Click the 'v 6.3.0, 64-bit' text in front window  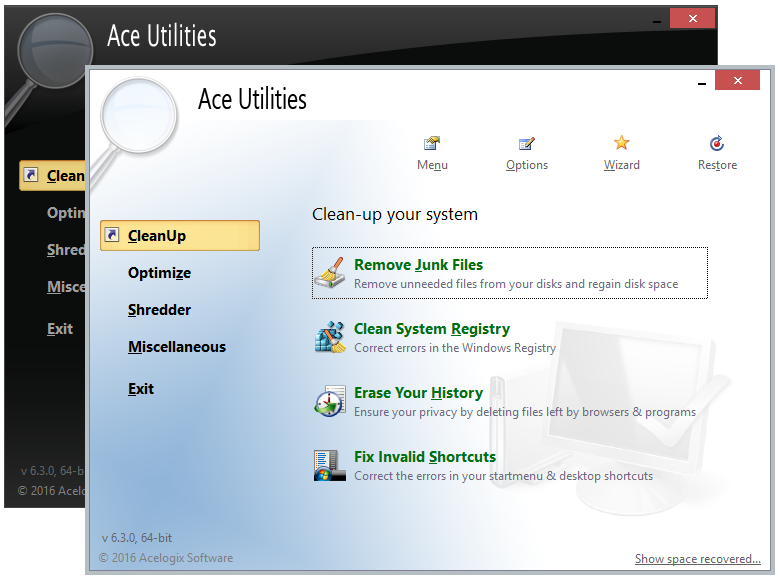coord(137,538)
